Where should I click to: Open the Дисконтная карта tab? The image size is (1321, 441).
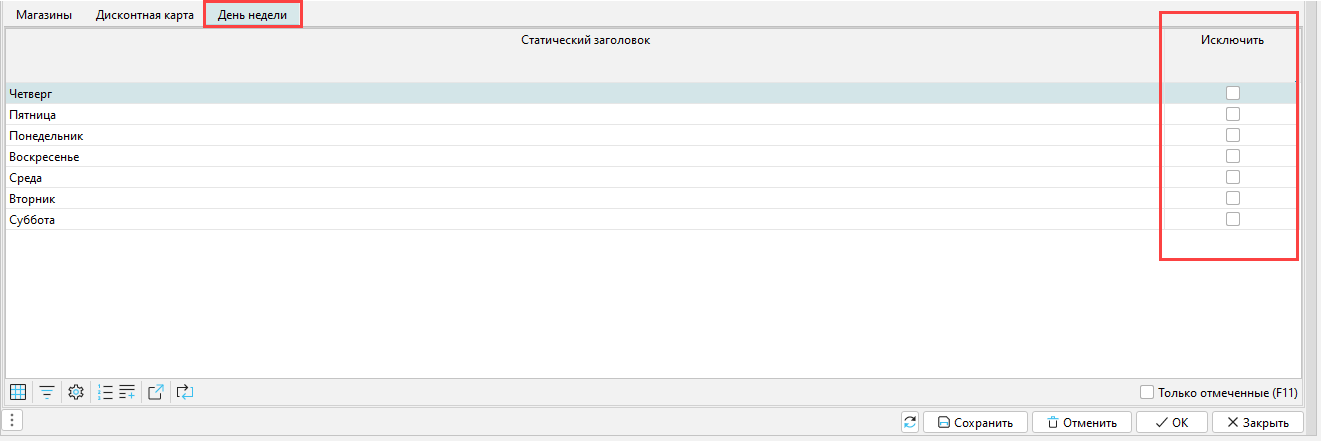point(145,16)
